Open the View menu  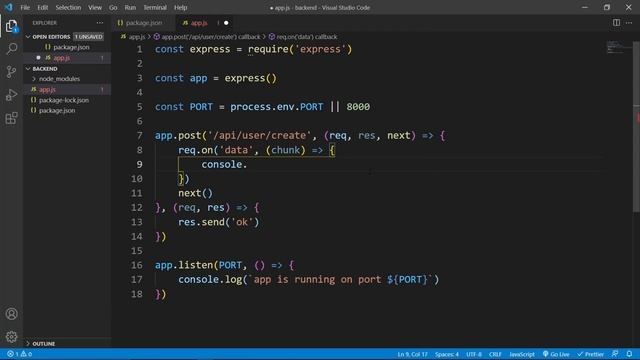coord(95,7)
